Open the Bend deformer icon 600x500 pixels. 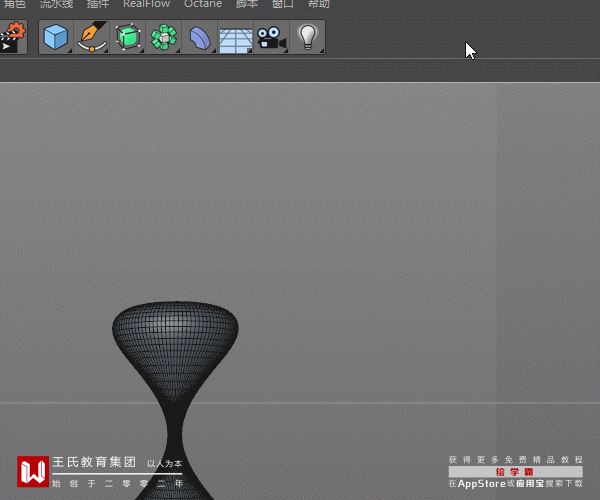pyautogui.click(x=200, y=37)
